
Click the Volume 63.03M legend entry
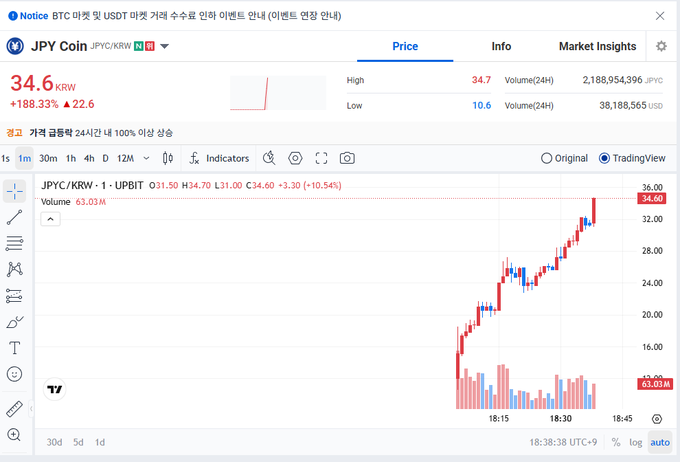click(x=73, y=202)
